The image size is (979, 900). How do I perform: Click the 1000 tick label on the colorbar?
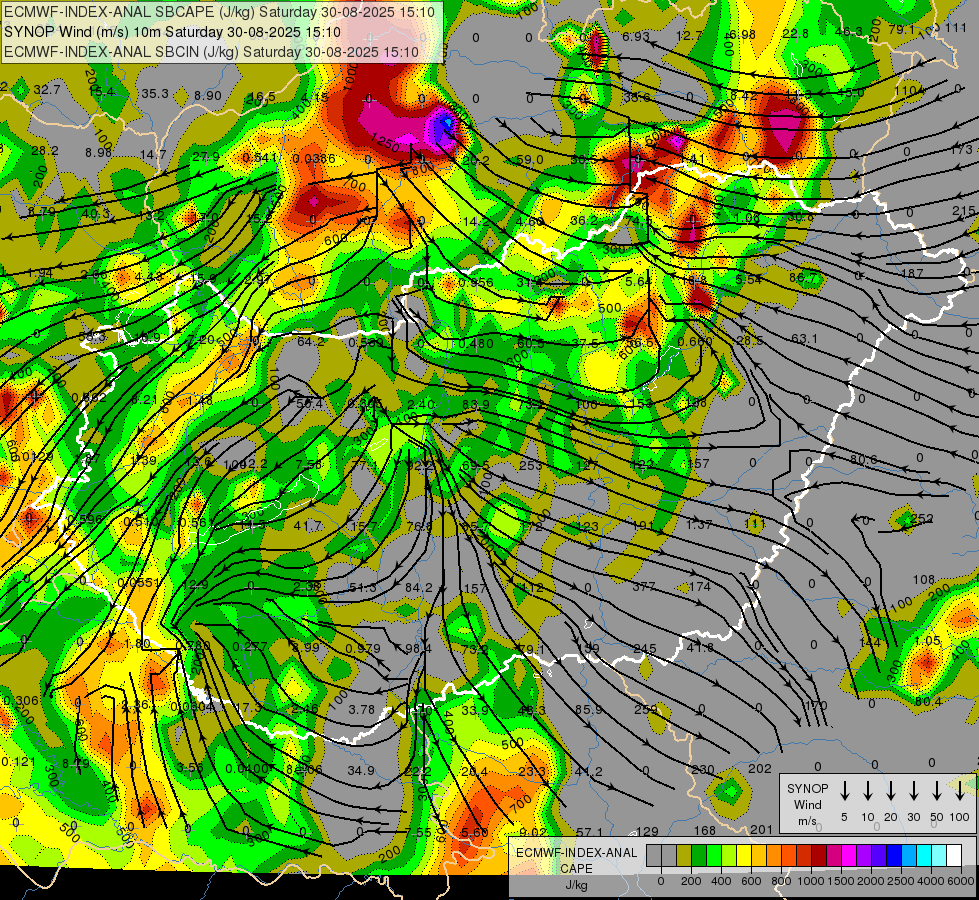pos(811,881)
